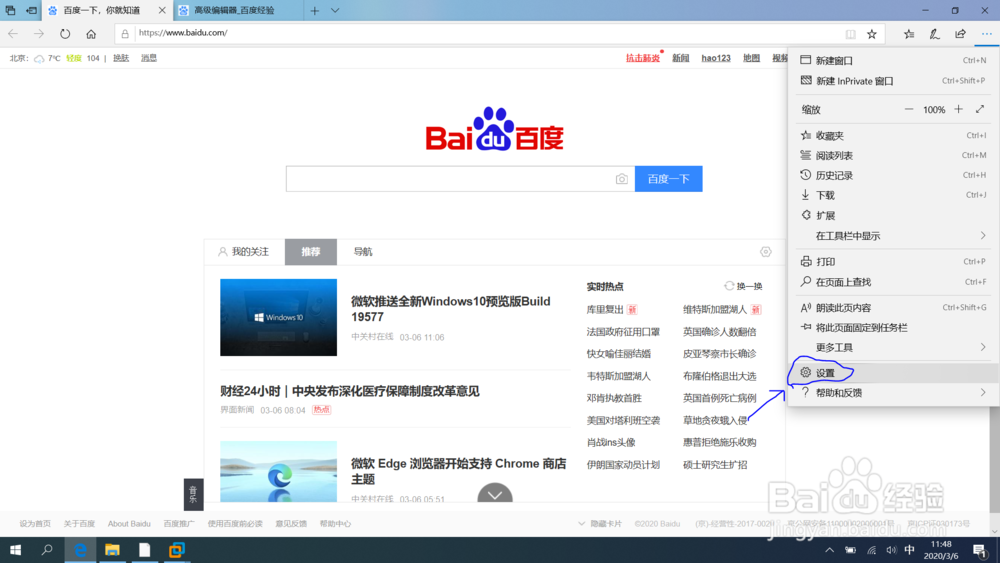Click the down arrow expand feed button
1000x563 pixels.
495,493
